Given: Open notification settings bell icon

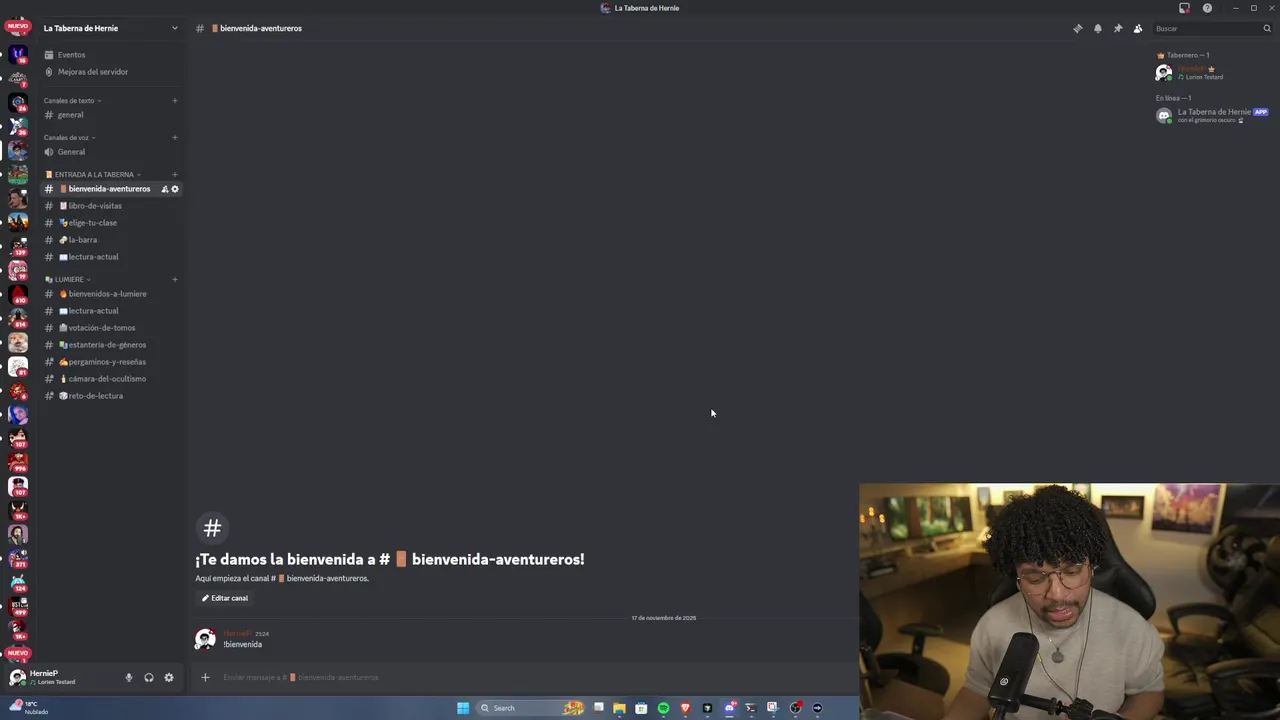Looking at the screenshot, I should [1098, 28].
